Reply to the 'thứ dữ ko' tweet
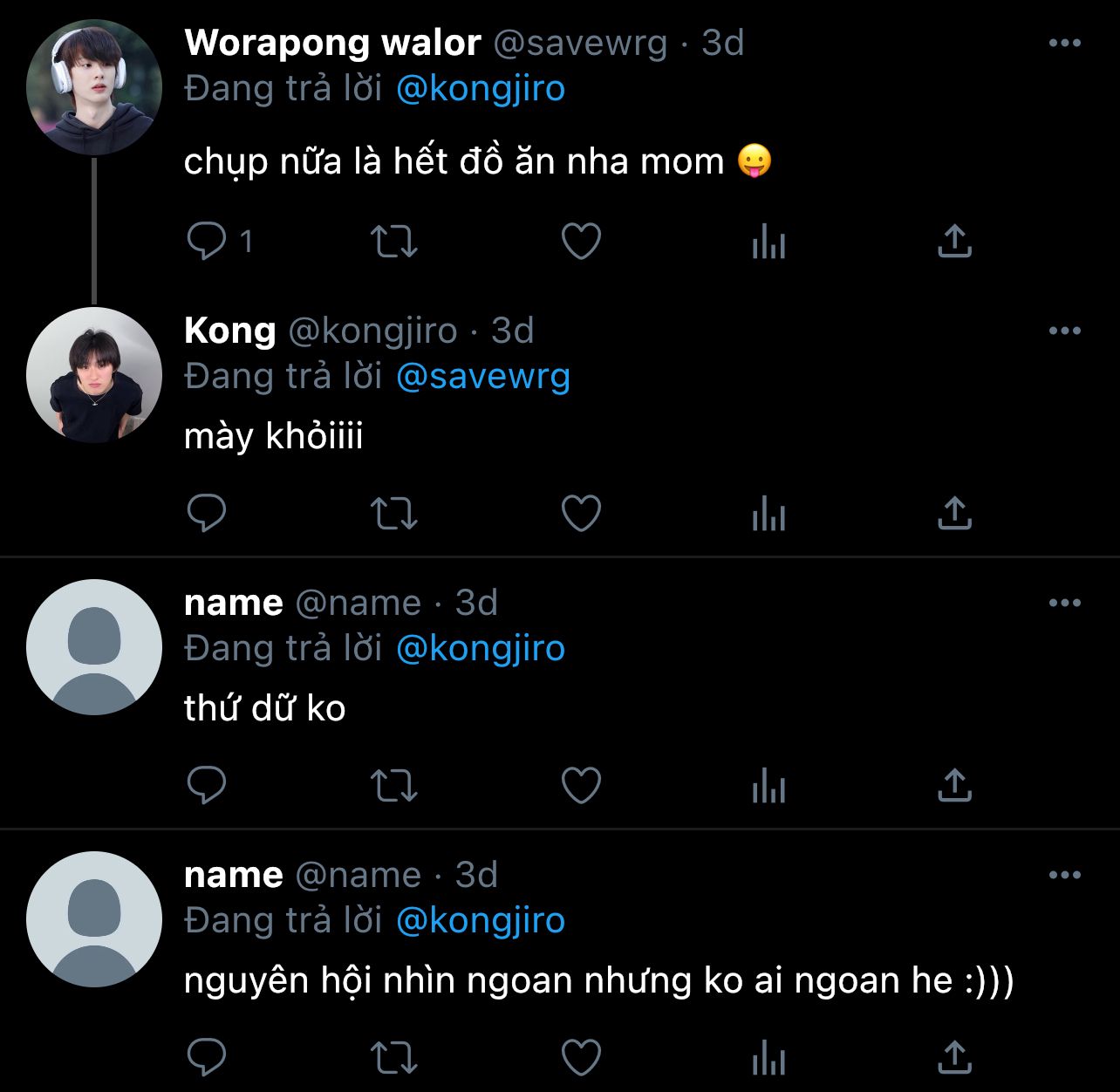This screenshot has height=1092, width=1120. click(x=207, y=785)
